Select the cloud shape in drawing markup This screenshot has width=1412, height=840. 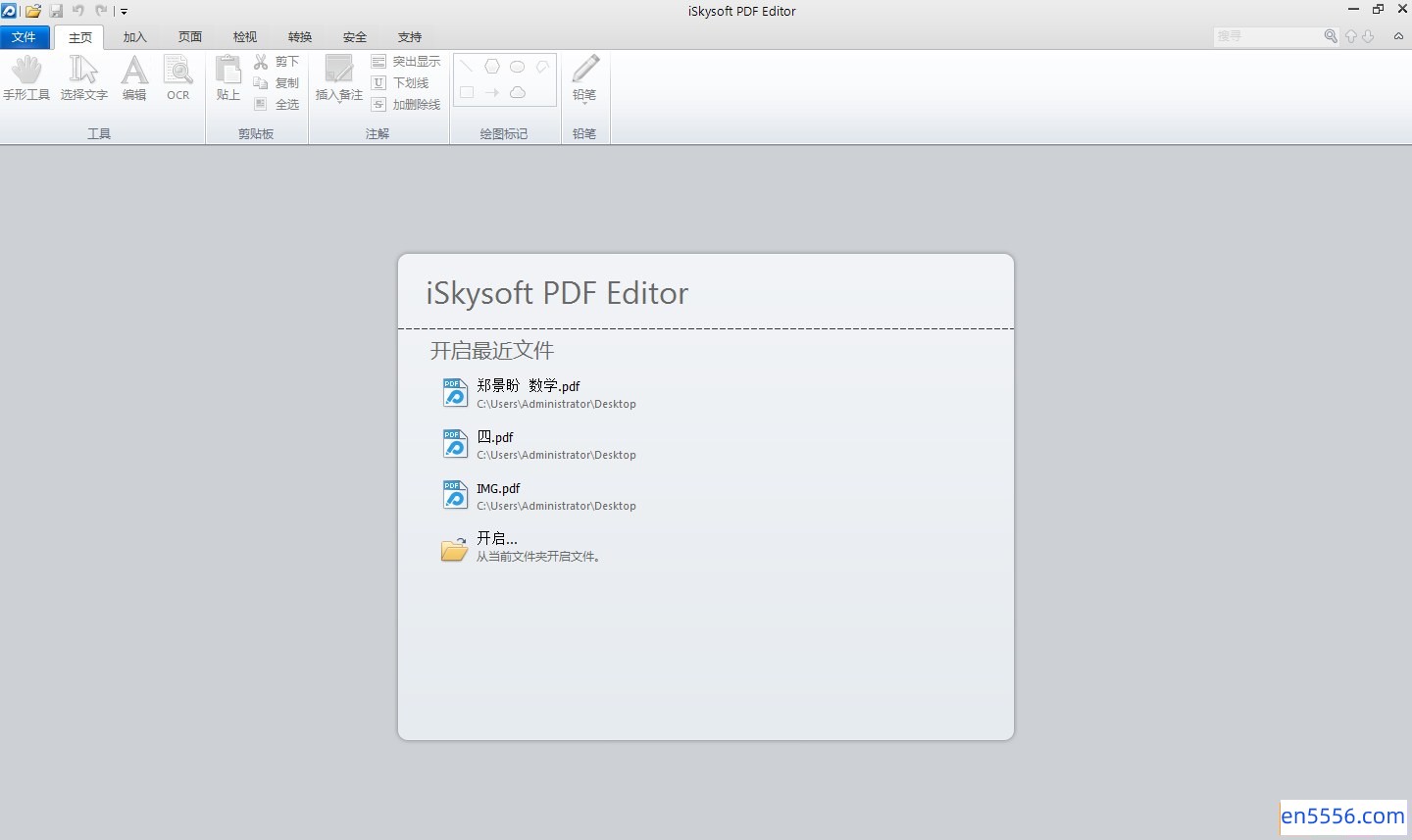[x=518, y=92]
